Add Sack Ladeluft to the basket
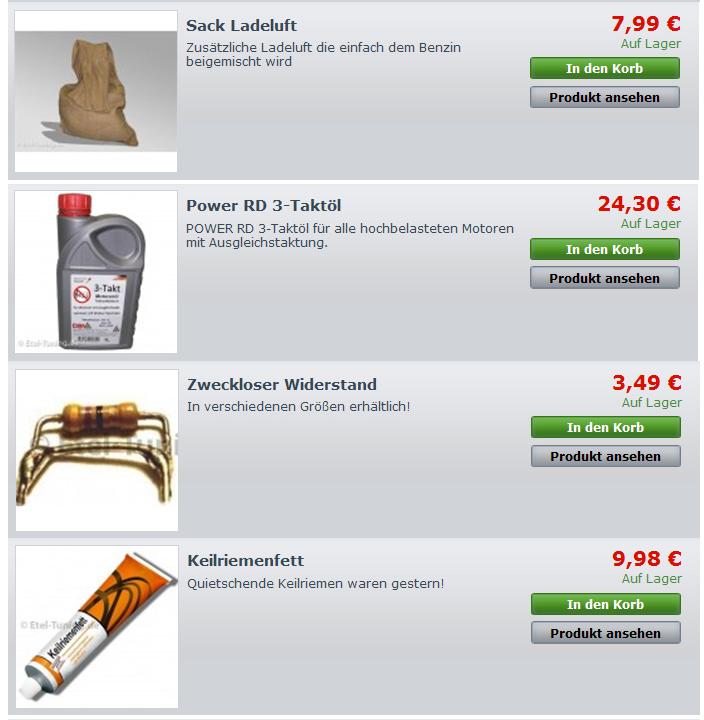Image resolution: width=704 pixels, height=720 pixels. click(604, 68)
